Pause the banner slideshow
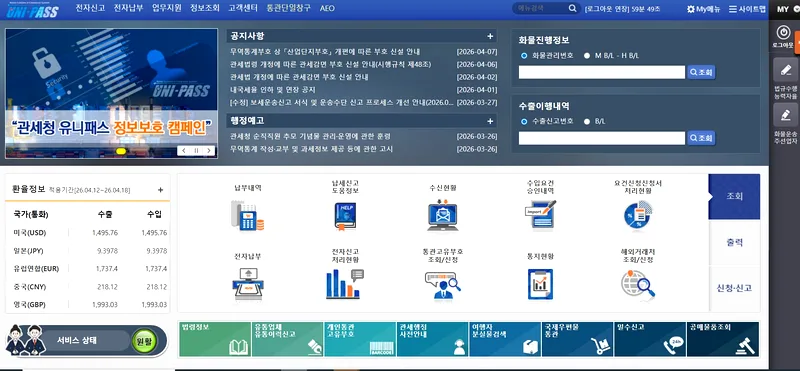Image resolution: width=800 pixels, height=371 pixels. (196, 151)
